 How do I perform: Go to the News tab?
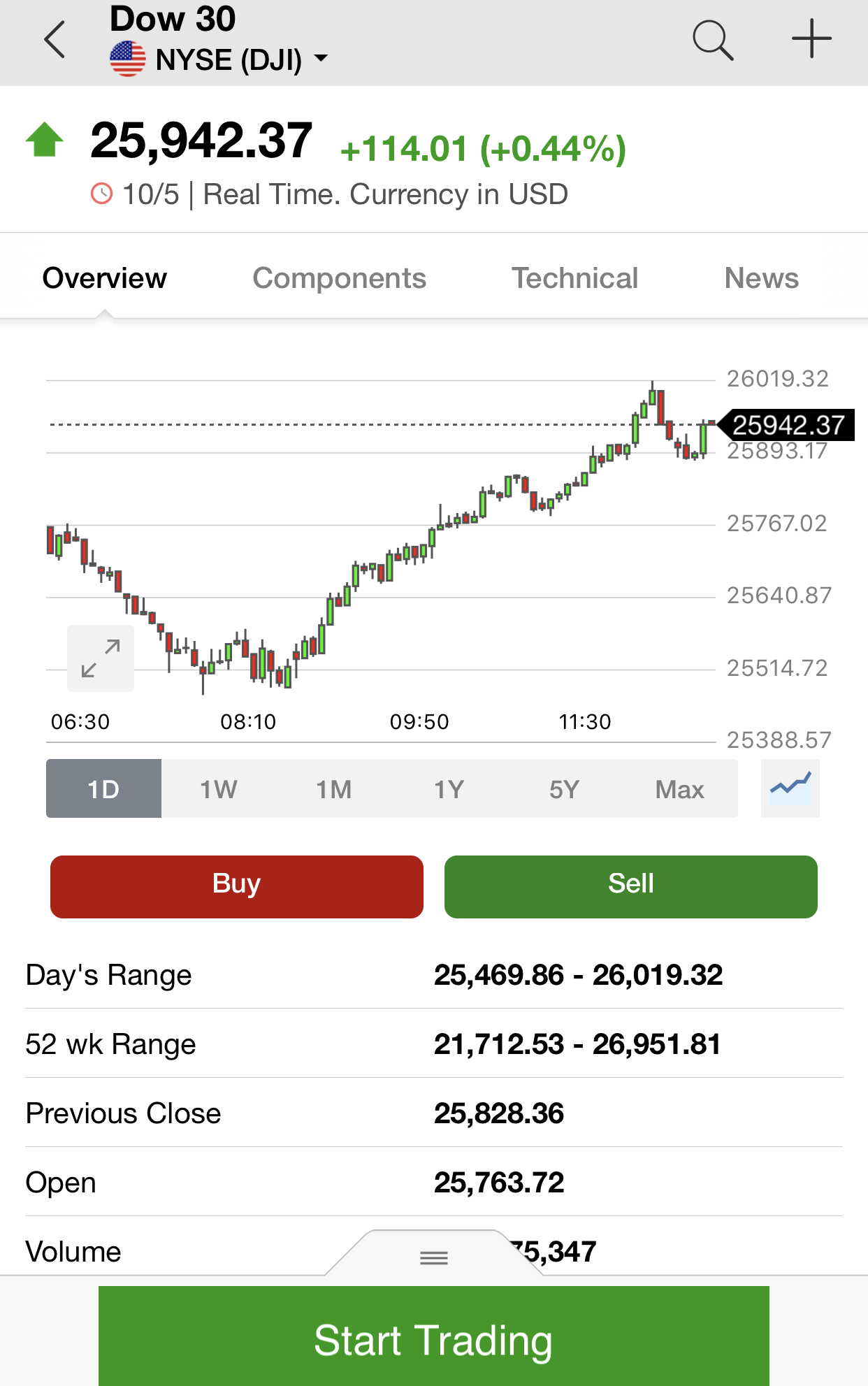coord(761,278)
